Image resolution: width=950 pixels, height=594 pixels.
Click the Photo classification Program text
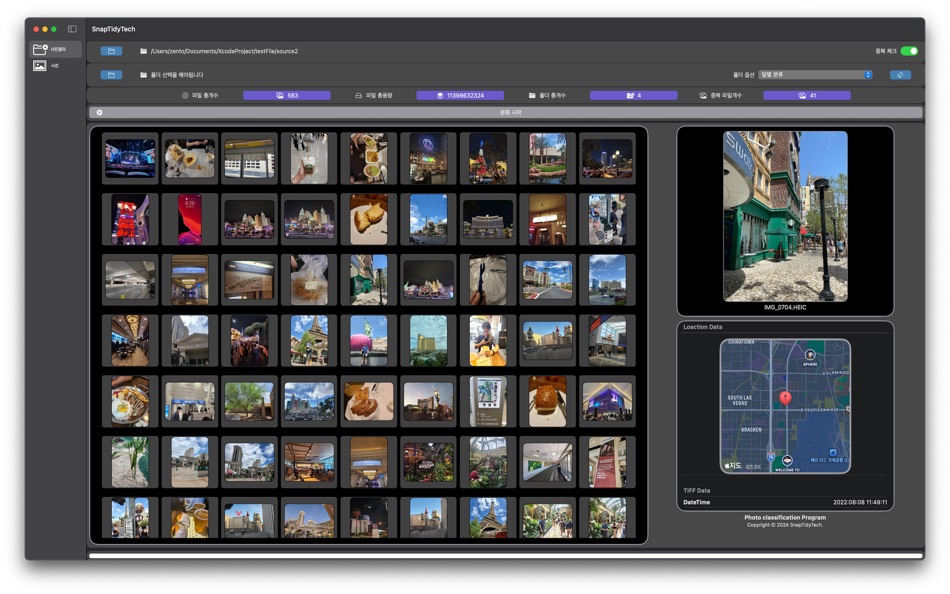(x=785, y=518)
